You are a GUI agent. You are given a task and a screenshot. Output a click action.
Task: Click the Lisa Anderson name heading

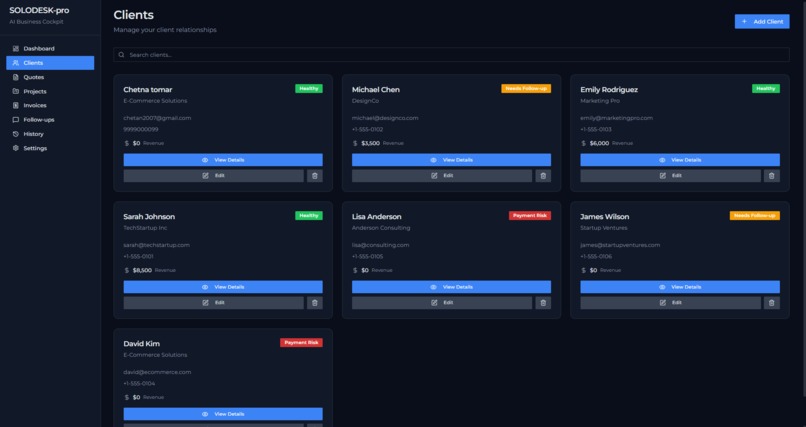click(x=377, y=216)
